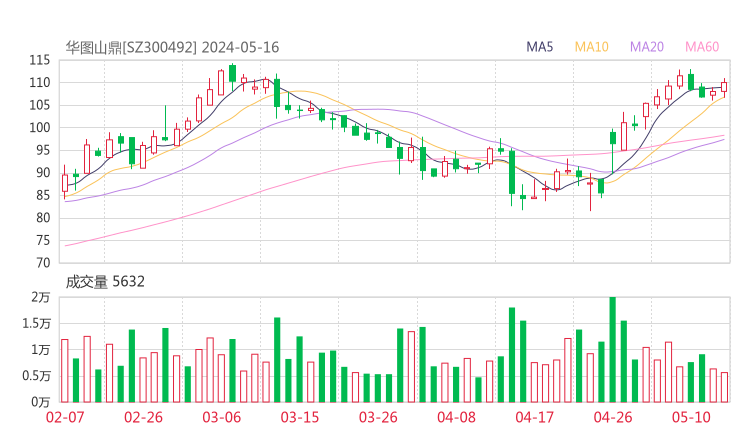The height and width of the screenshot is (440, 740).
Task: Click the MA10 legend label
Action: pos(591,47)
